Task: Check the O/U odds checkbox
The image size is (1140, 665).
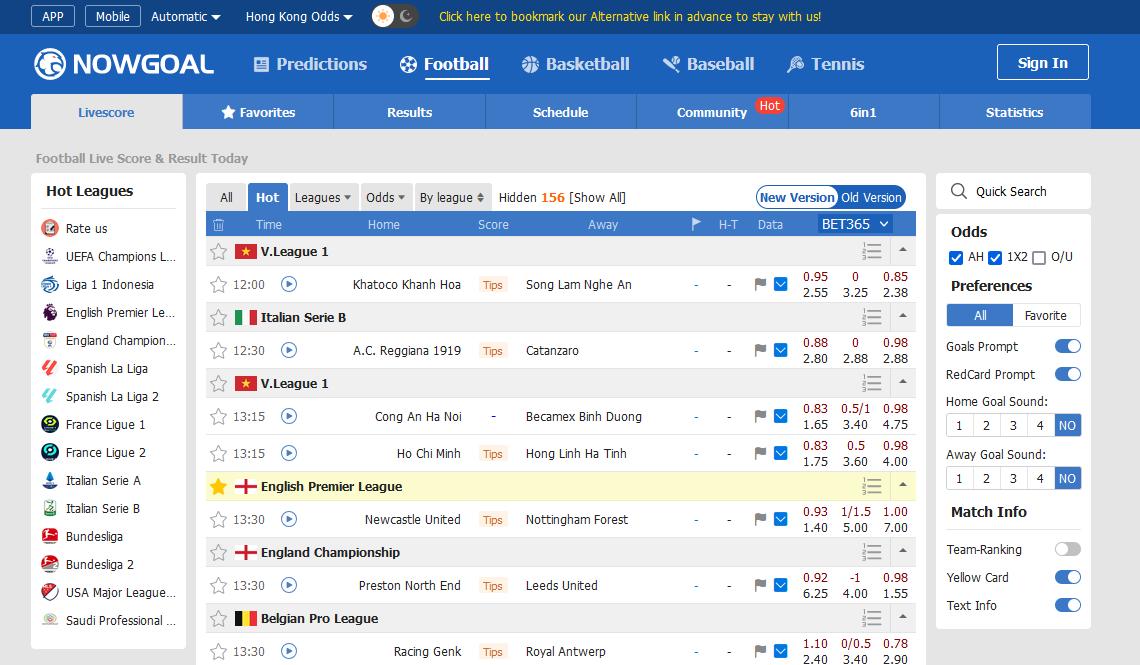Action: point(1039,257)
